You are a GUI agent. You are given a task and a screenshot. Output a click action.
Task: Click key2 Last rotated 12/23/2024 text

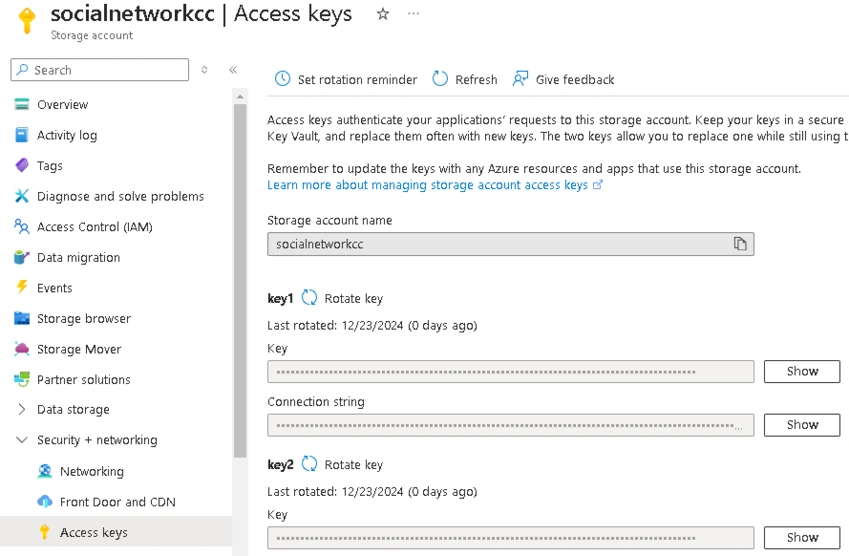(x=372, y=492)
